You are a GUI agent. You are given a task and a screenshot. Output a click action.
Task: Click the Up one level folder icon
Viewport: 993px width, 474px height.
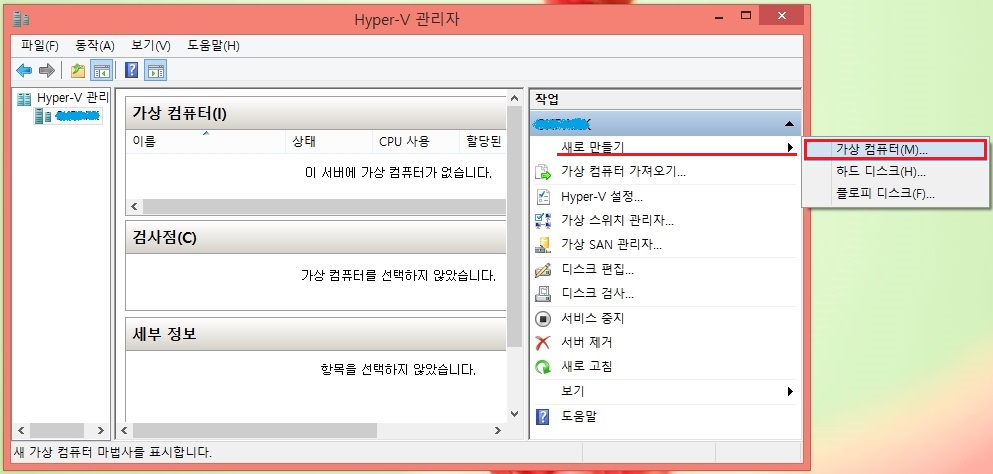78,70
